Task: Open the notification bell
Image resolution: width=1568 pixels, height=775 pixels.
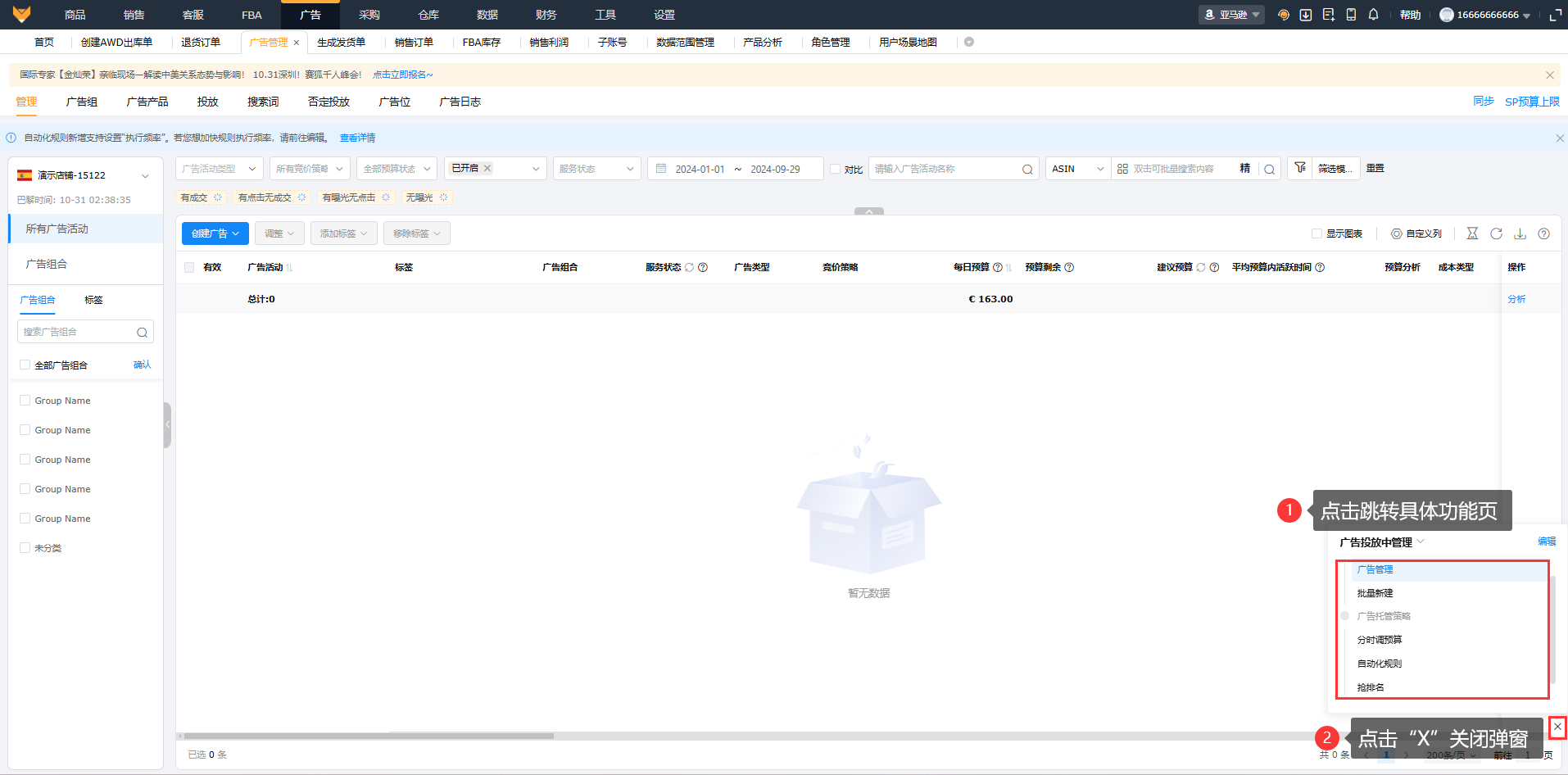Action: [1374, 15]
